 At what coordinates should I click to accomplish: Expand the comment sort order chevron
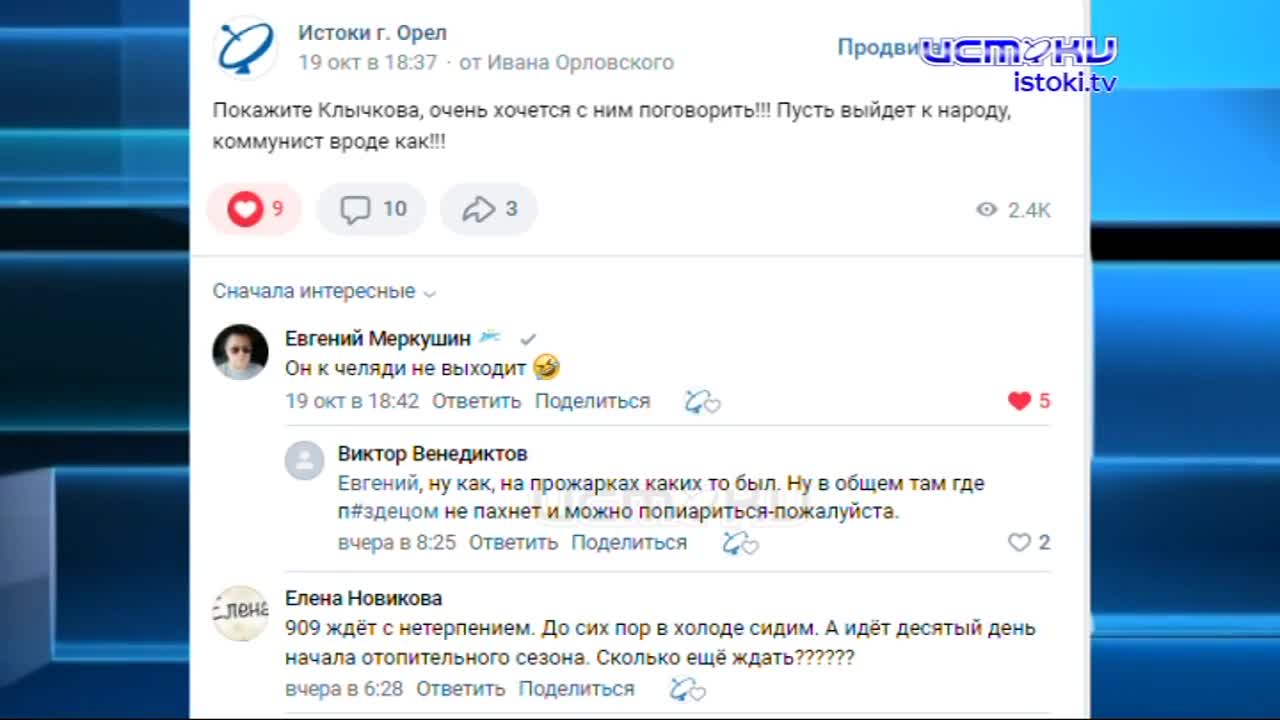[x=429, y=293]
